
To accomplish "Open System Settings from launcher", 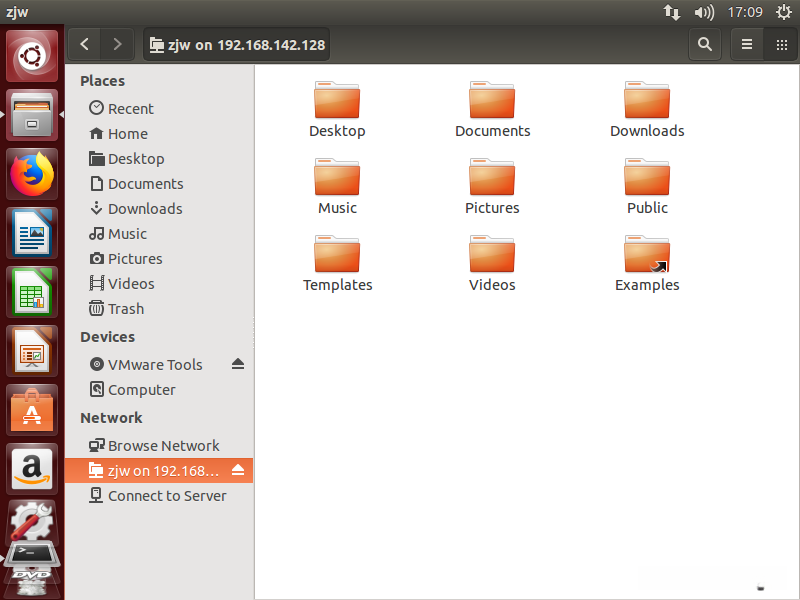I will (32, 521).
